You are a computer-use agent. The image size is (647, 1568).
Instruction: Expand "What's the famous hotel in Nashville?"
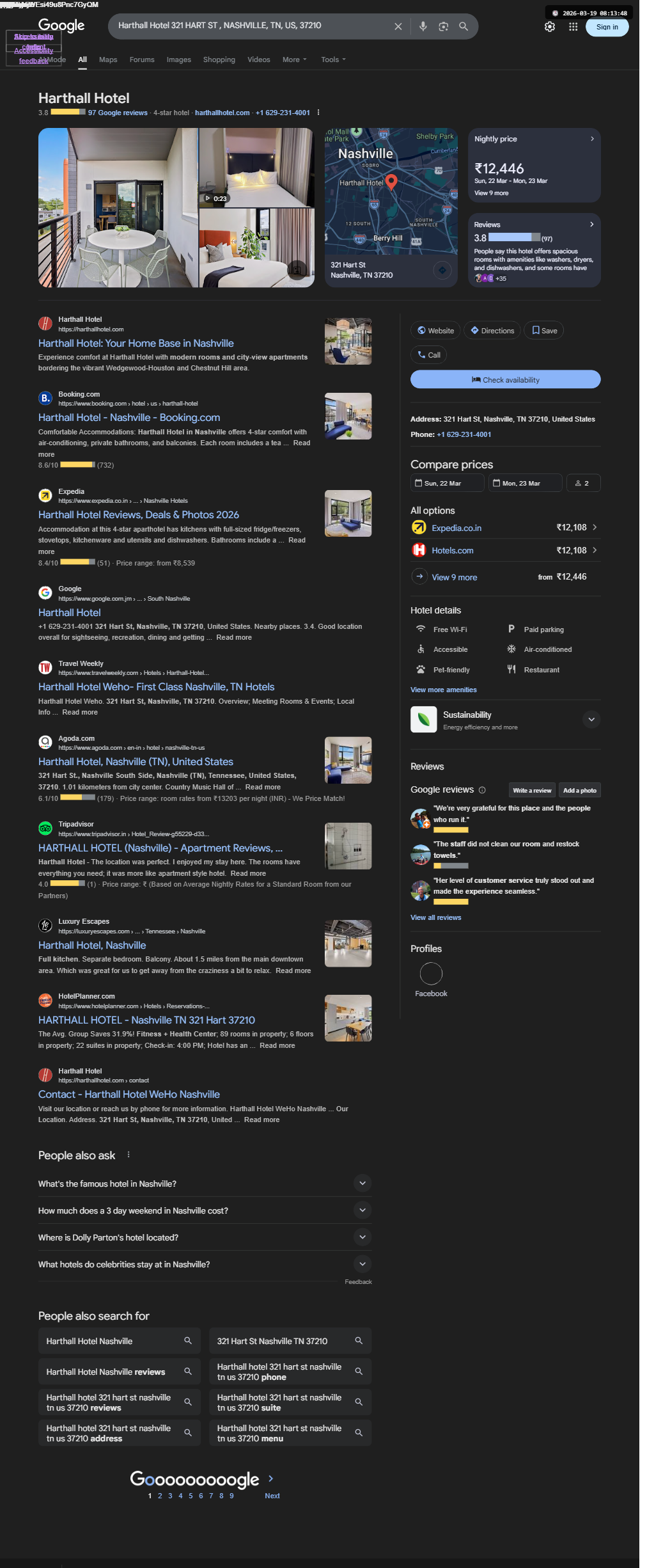click(362, 1183)
